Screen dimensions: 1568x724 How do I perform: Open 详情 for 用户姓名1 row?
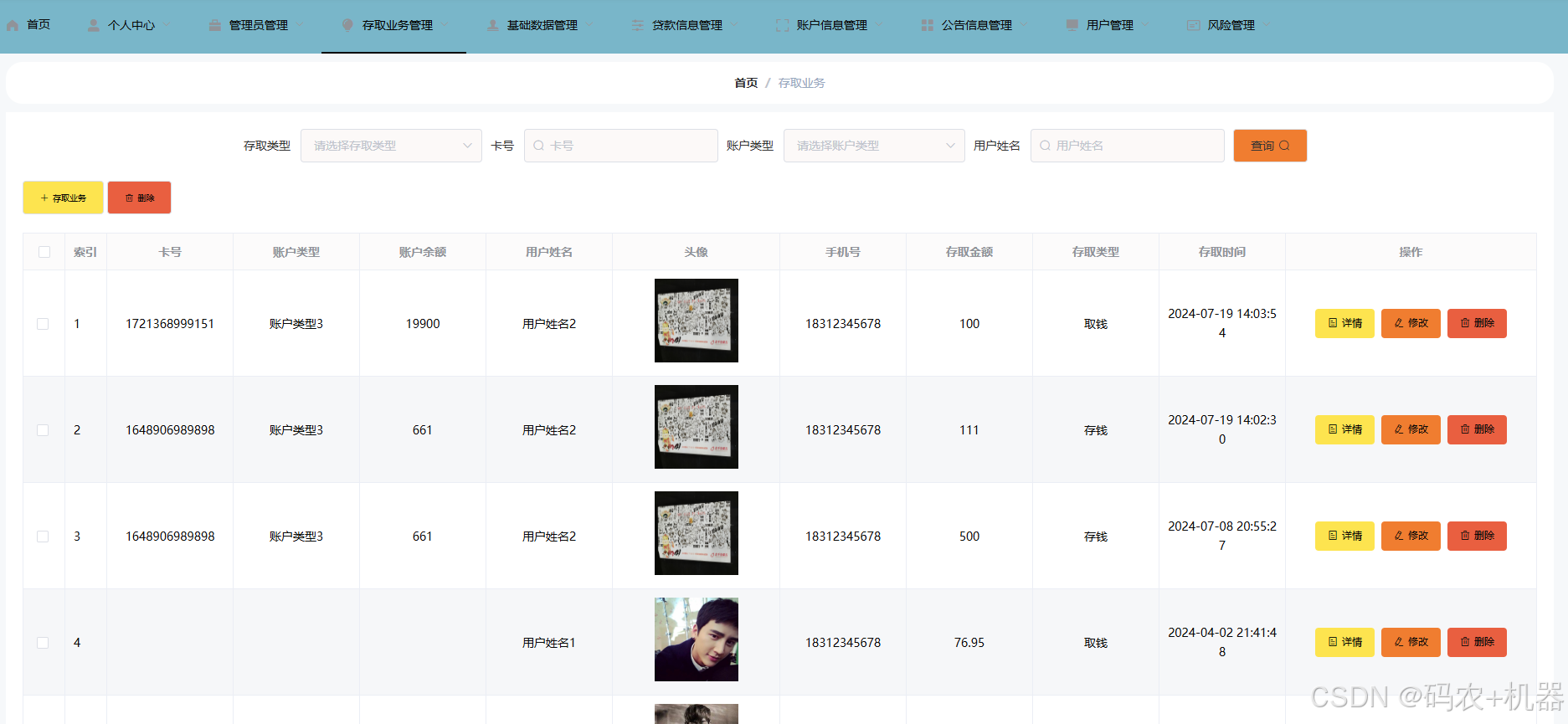(1344, 642)
